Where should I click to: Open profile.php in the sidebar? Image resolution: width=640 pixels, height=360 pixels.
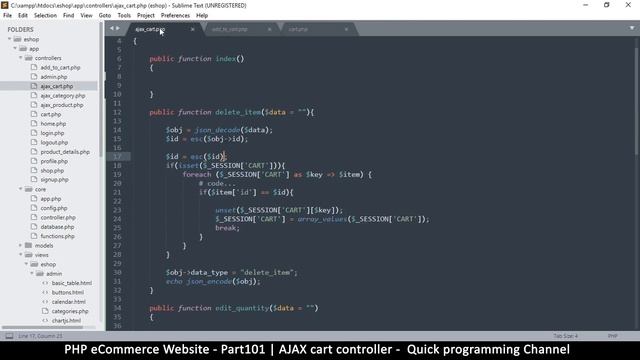click(54, 161)
